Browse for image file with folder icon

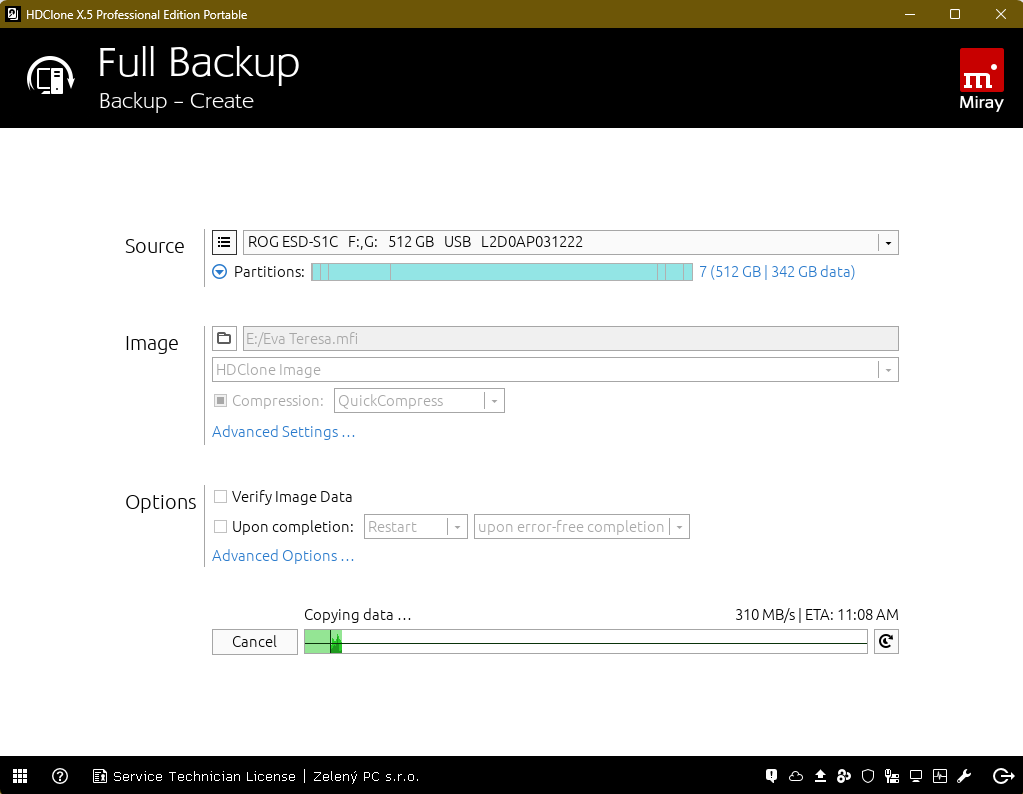(x=224, y=339)
